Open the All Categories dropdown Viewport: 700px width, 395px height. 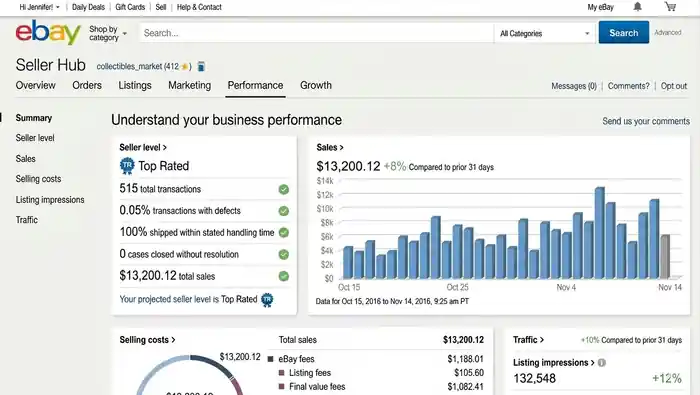[x=545, y=33]
